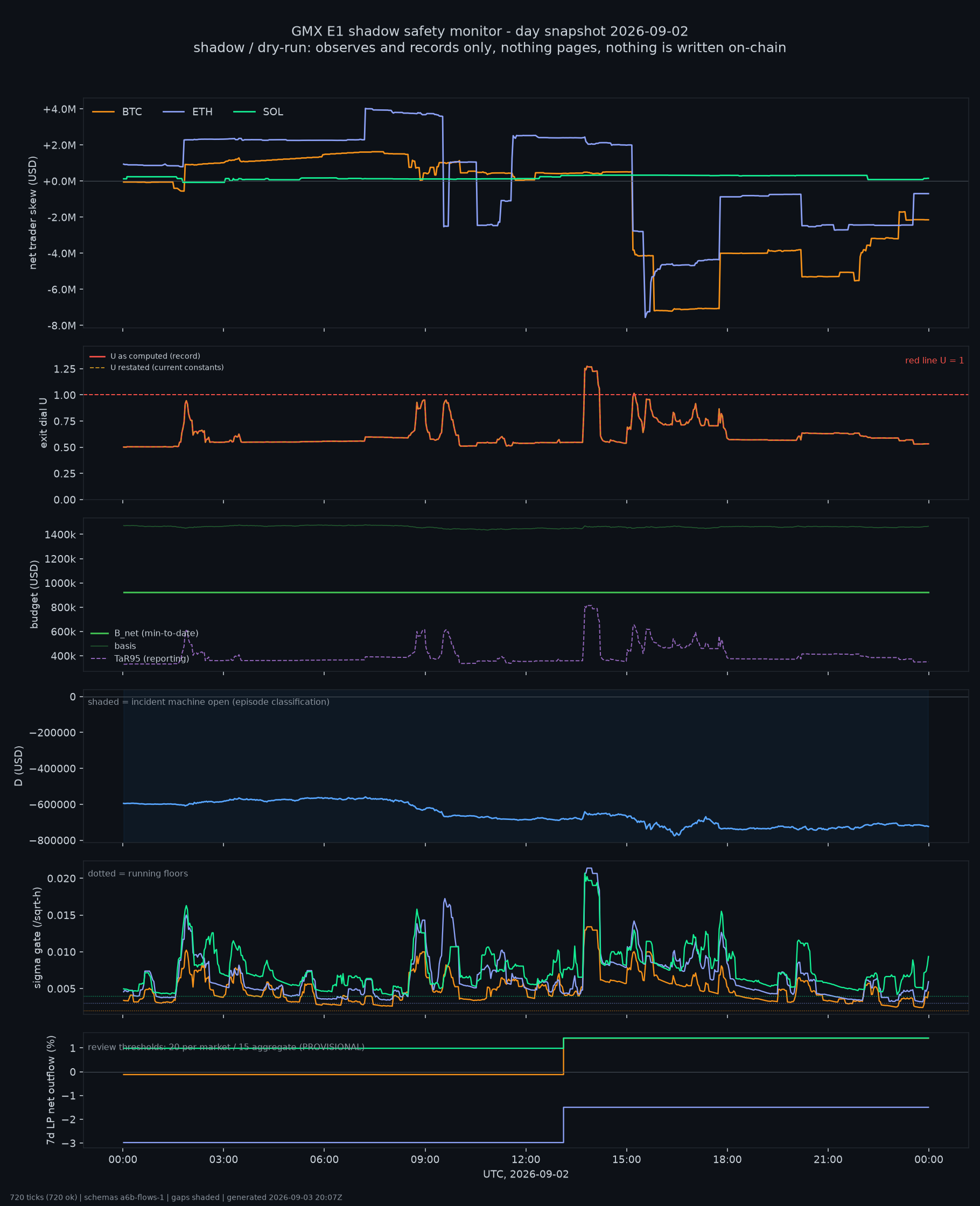This screenshot has height=1206, width=980.
Task: Click the BTC orange legend swatch
Action: [x=103, y=112]
